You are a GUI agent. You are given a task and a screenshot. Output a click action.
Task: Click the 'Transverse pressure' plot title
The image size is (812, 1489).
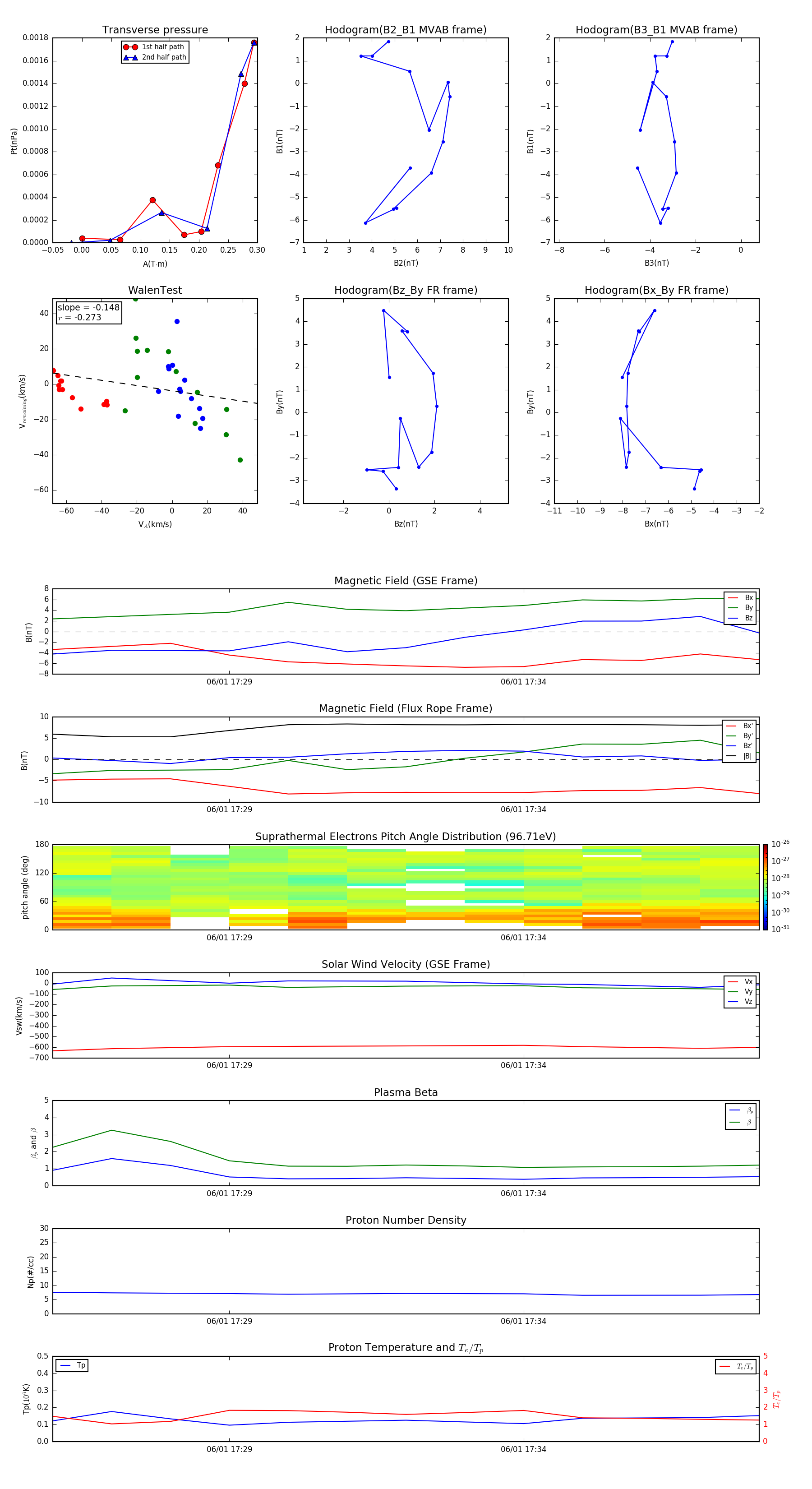pos(155,30)
